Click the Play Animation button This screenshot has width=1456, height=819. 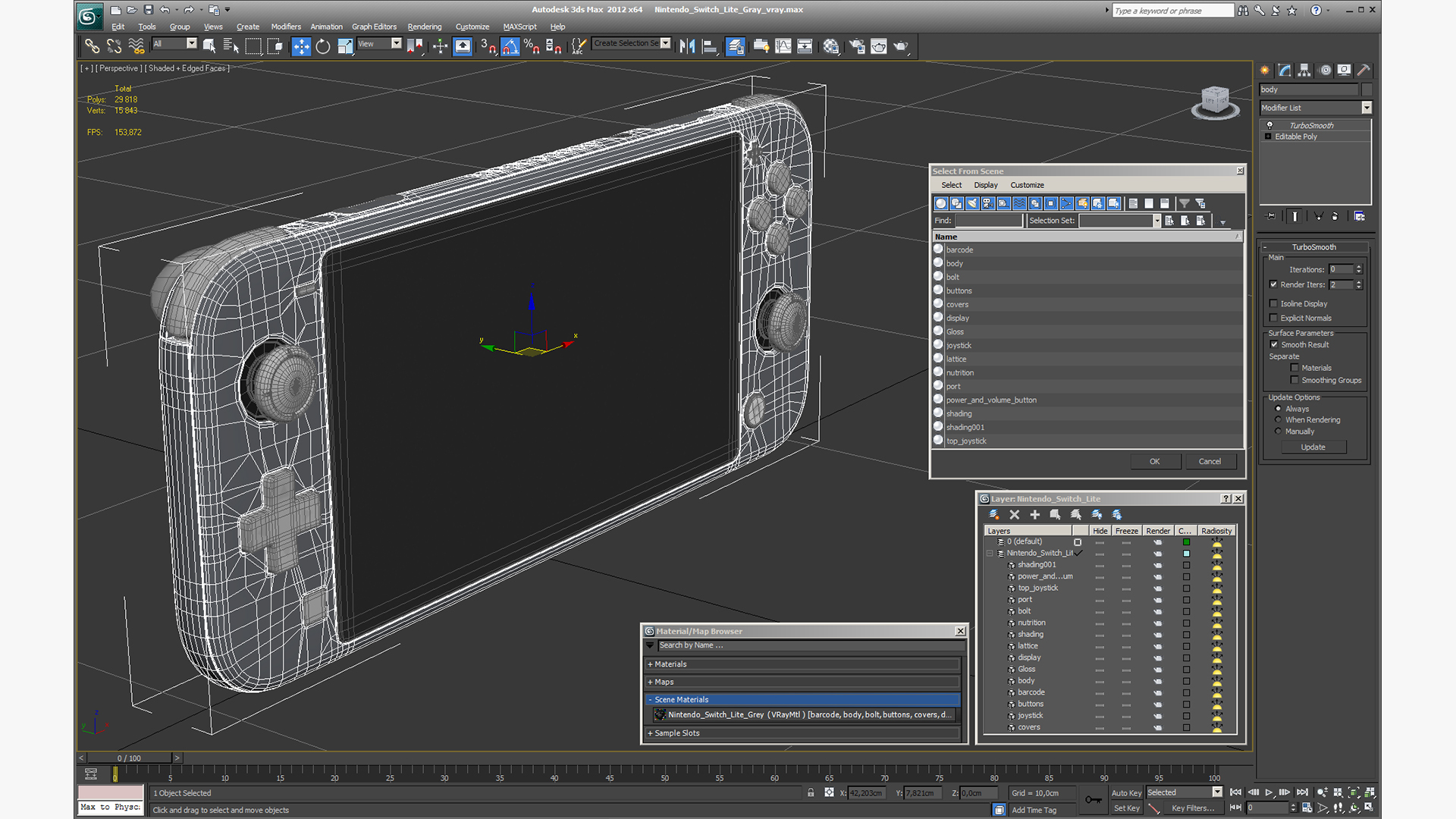click(1269, 792)
